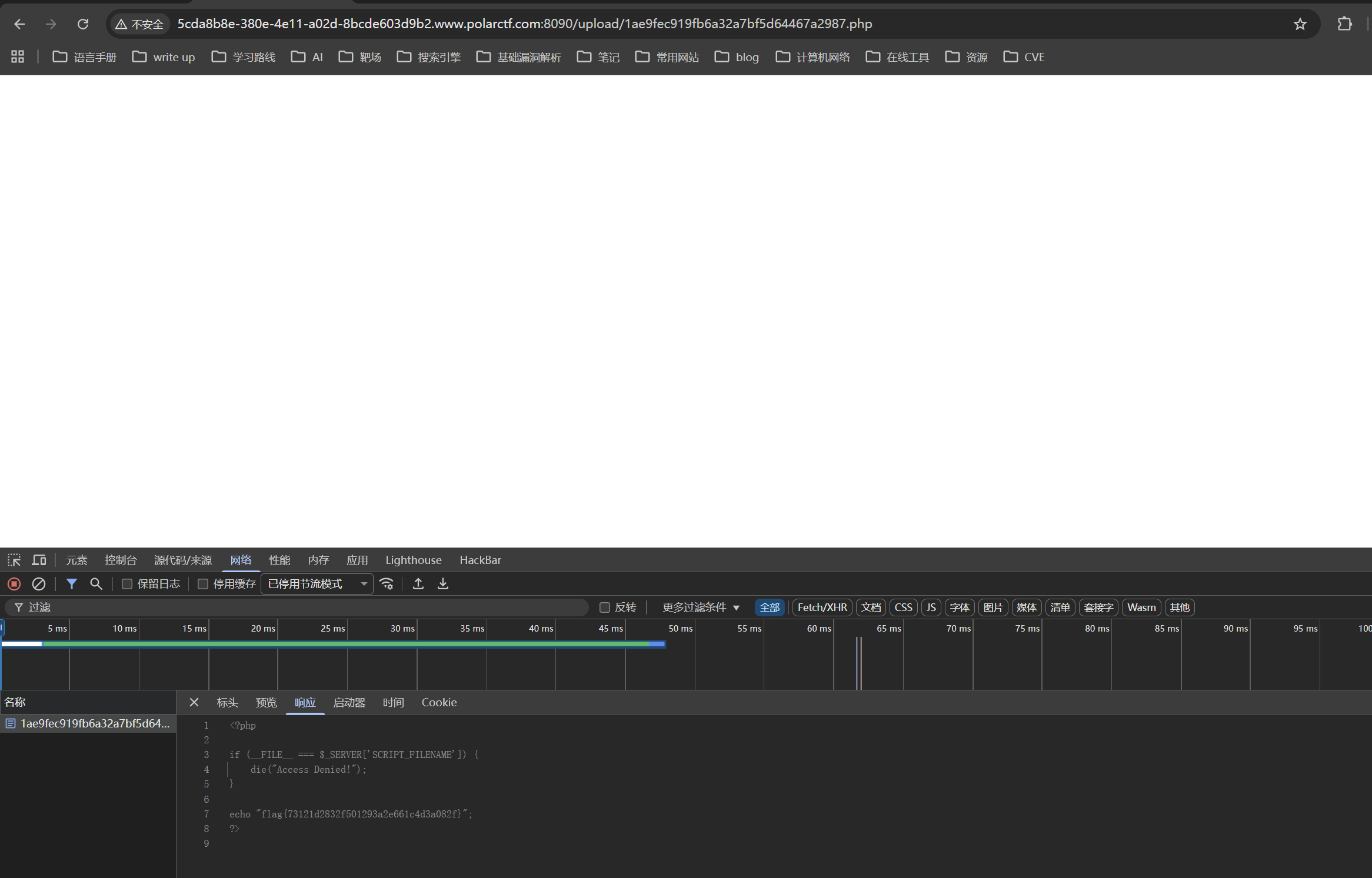Enable the 保留日志 checkbox

[127, 584]
